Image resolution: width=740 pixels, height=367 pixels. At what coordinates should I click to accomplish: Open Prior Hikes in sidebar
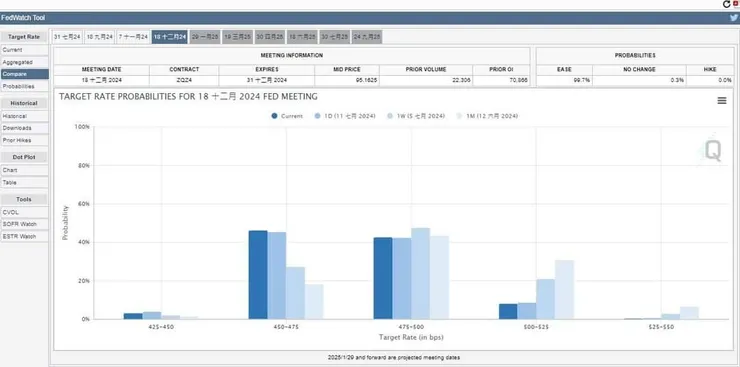24,140
